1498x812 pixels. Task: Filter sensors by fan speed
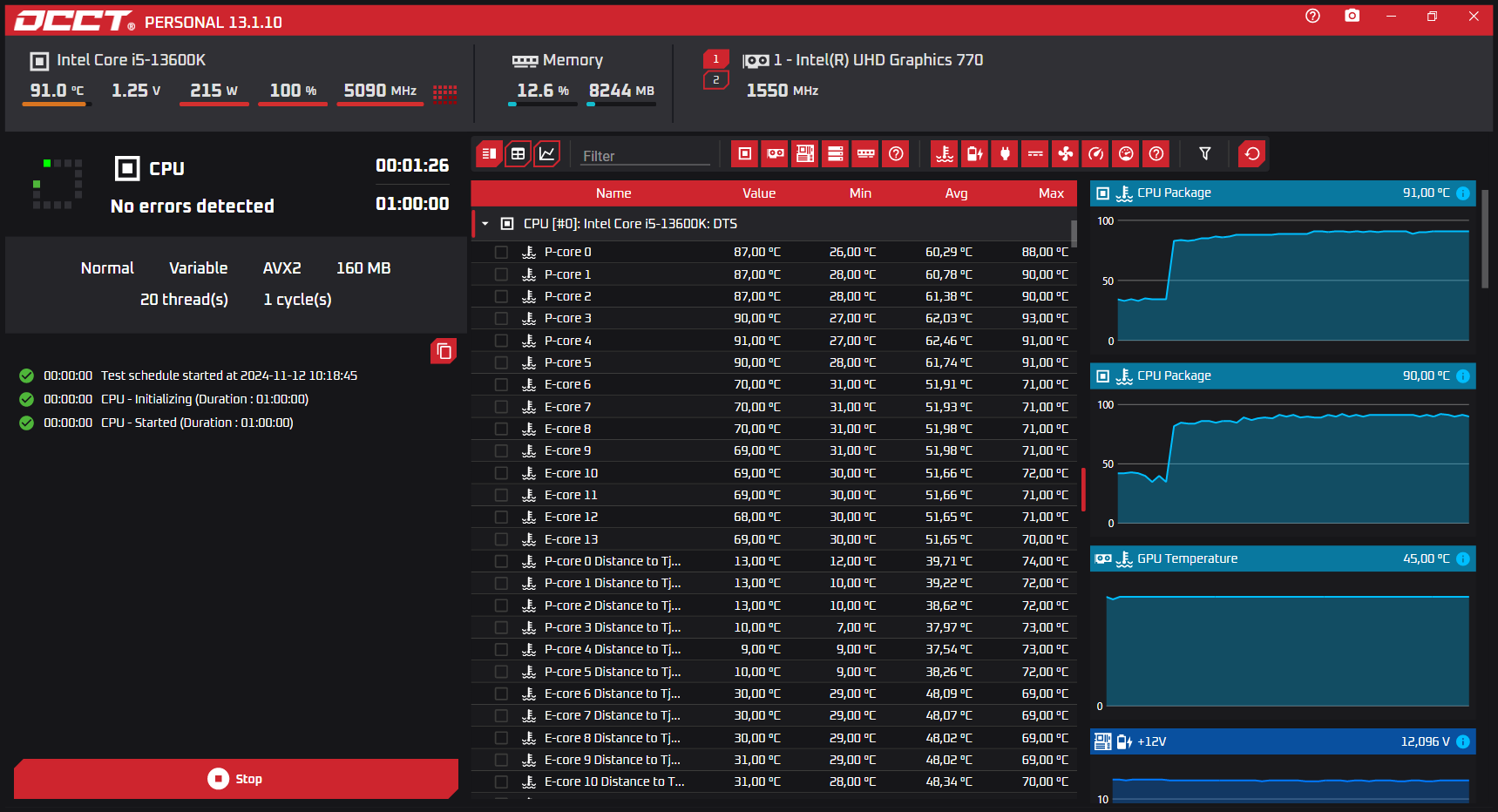point(1065,154)
